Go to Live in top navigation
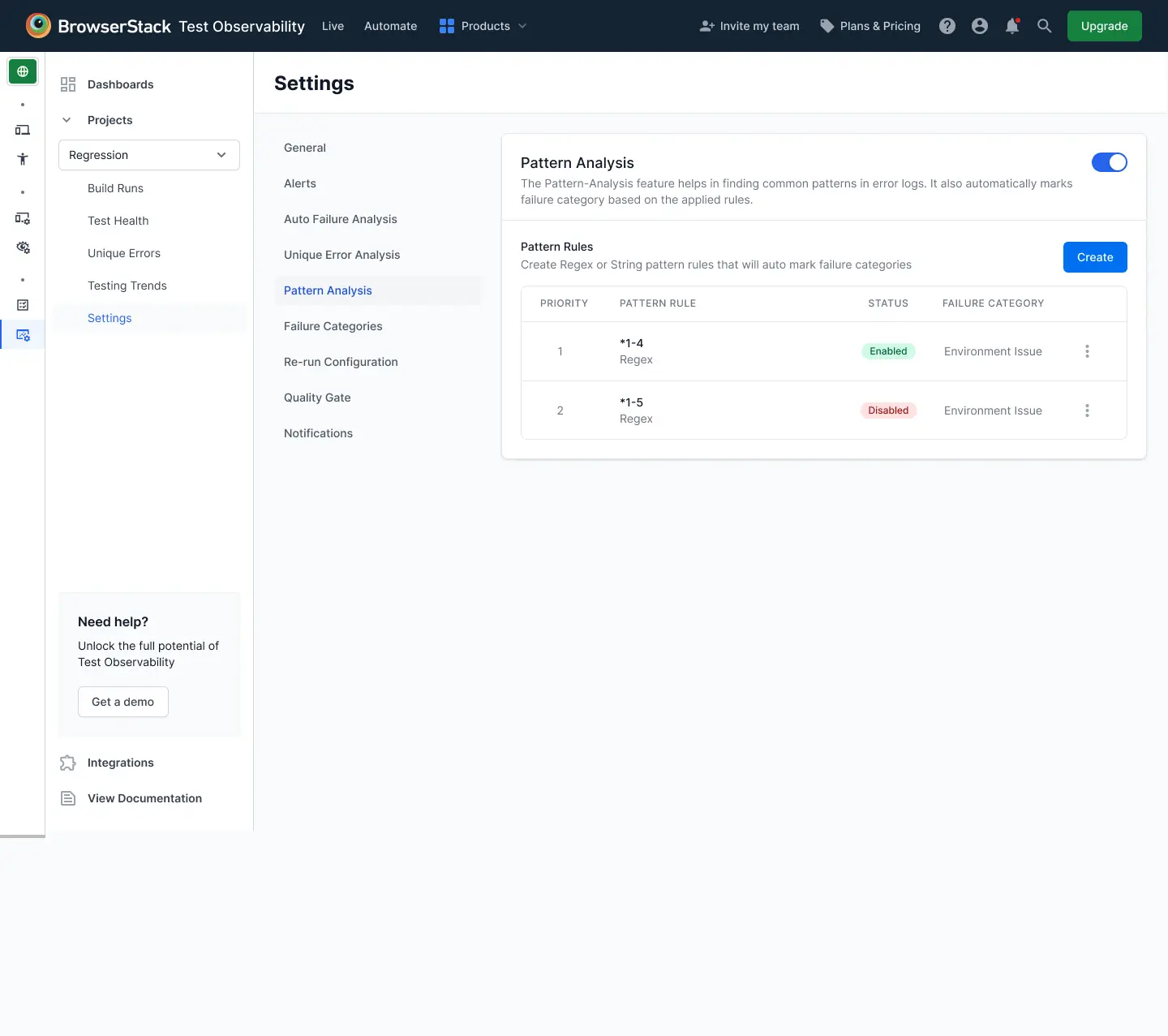The width and height of the screenshot is (1168, 1036). tap(333, 26)
